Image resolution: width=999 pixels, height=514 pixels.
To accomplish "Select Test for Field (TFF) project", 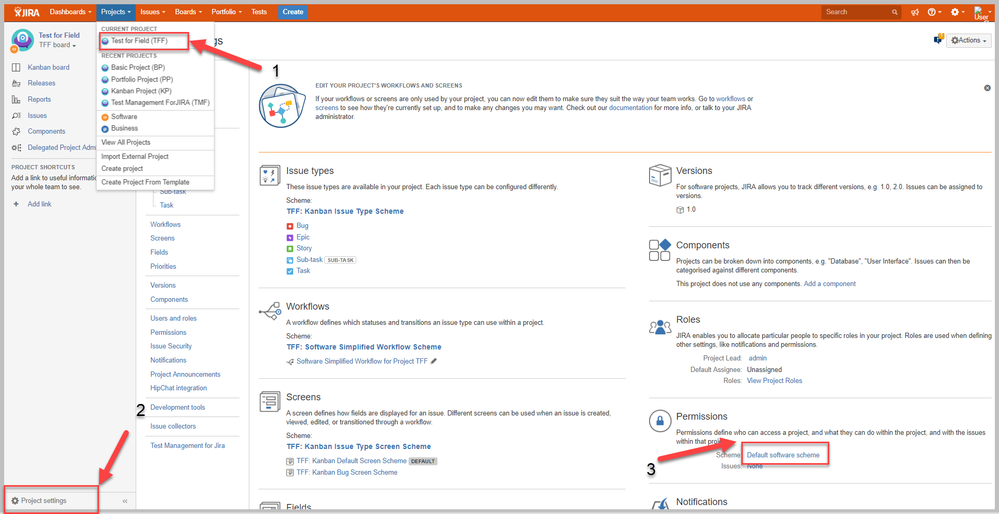I will (139, 41).
